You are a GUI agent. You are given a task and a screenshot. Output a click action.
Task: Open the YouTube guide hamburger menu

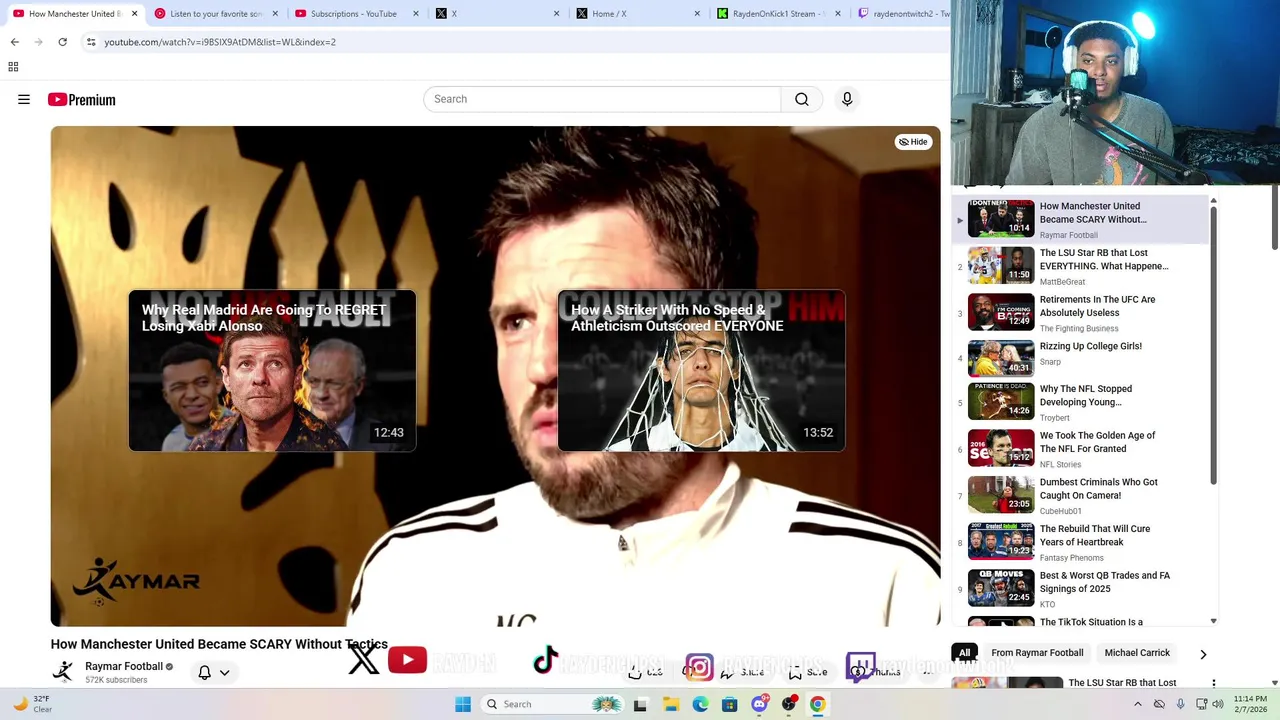pos(24,99)
